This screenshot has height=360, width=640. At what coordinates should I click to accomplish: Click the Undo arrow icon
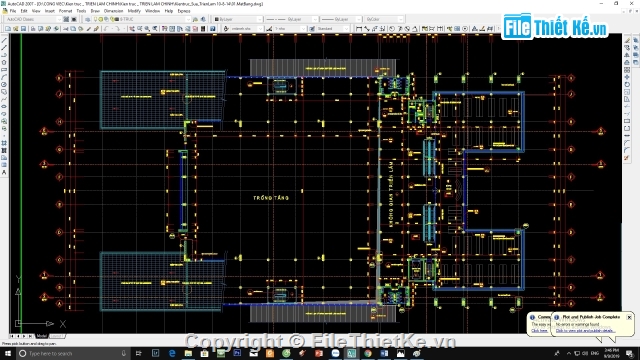coord(106,29)
